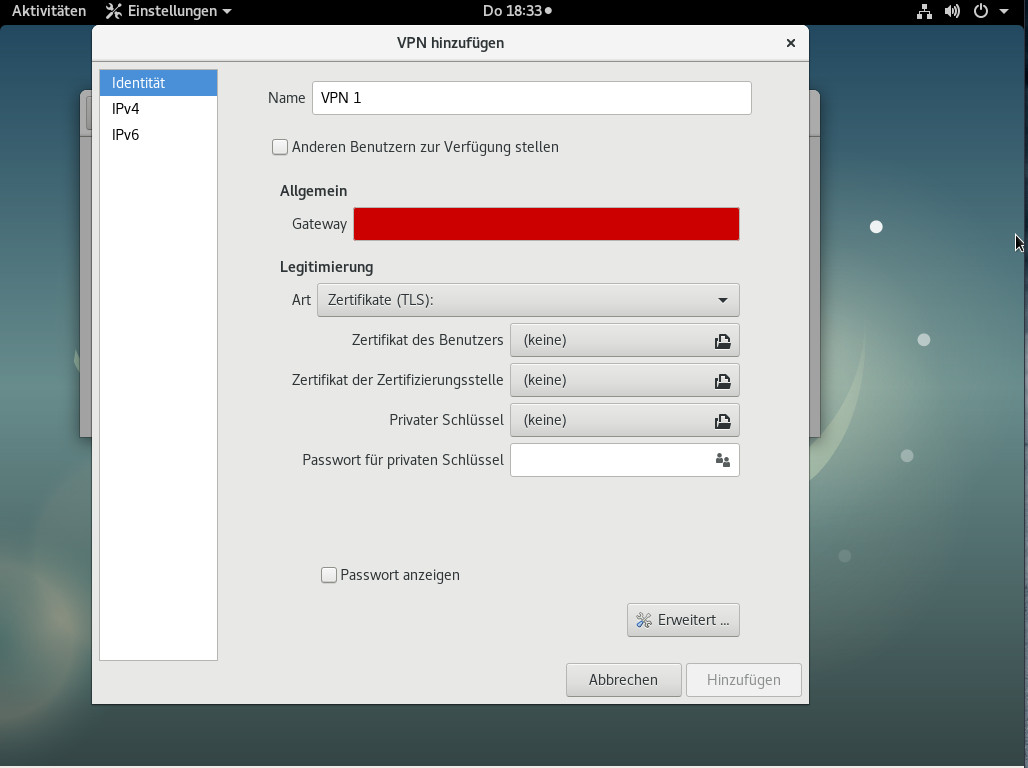Open the Einstellungen application menu
Image resolution: width=1028 pixels, height=768 pixels.
[x=168, y=11]
